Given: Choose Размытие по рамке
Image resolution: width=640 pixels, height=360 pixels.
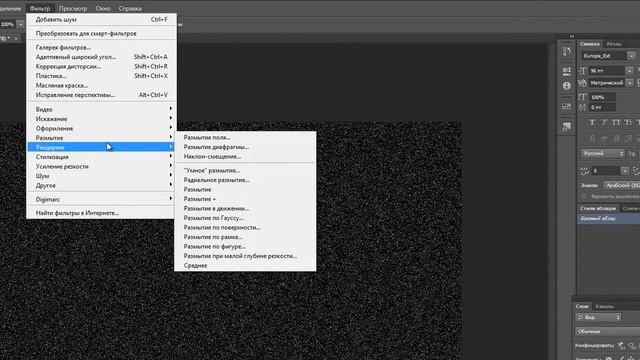Looking at the screenshot, I should pos(245,237).
